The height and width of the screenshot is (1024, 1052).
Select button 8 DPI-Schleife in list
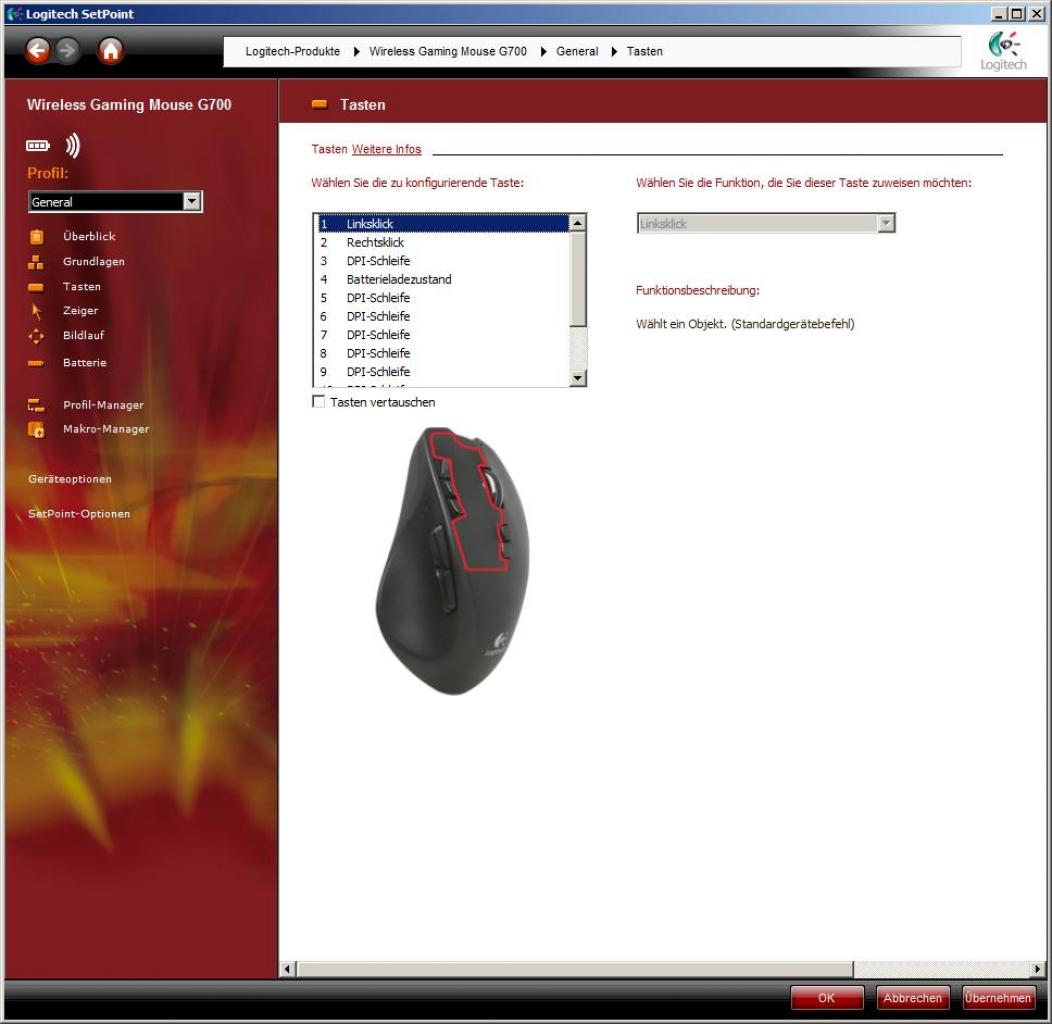[x=443, y=353]
